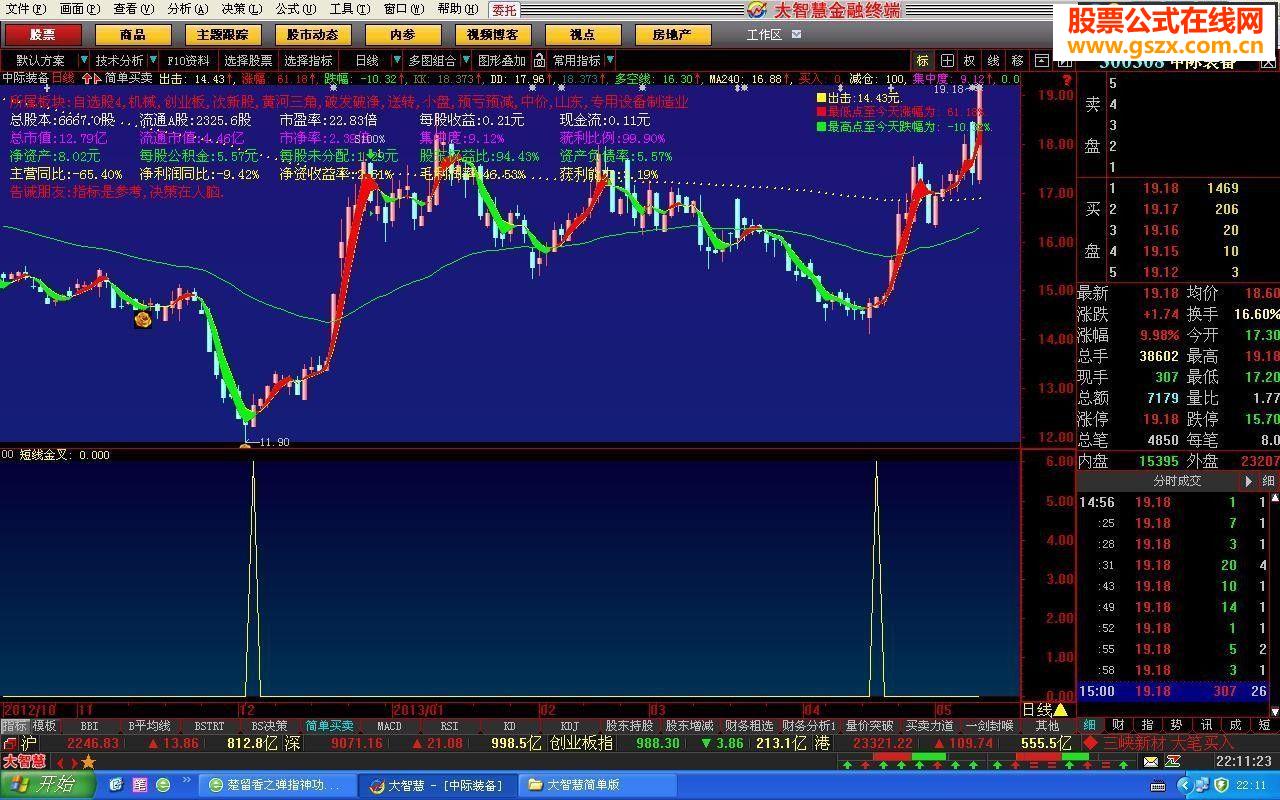Switch to the 细 detail tab in side panel
Screen dimensions: 1280x800
click(1089, 725)
